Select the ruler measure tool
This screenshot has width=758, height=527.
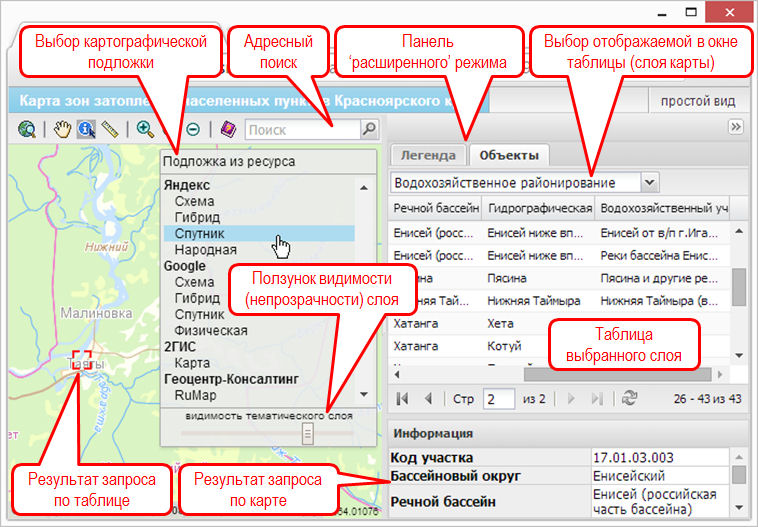point(110,129)
